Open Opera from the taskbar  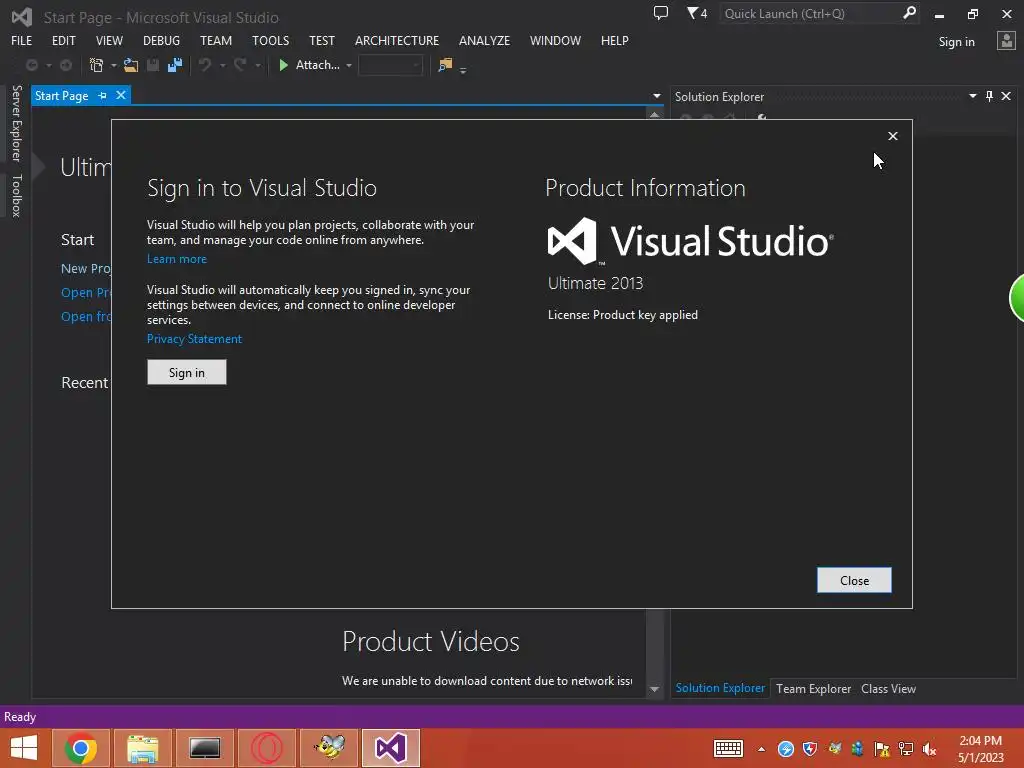tap(266, 748)
